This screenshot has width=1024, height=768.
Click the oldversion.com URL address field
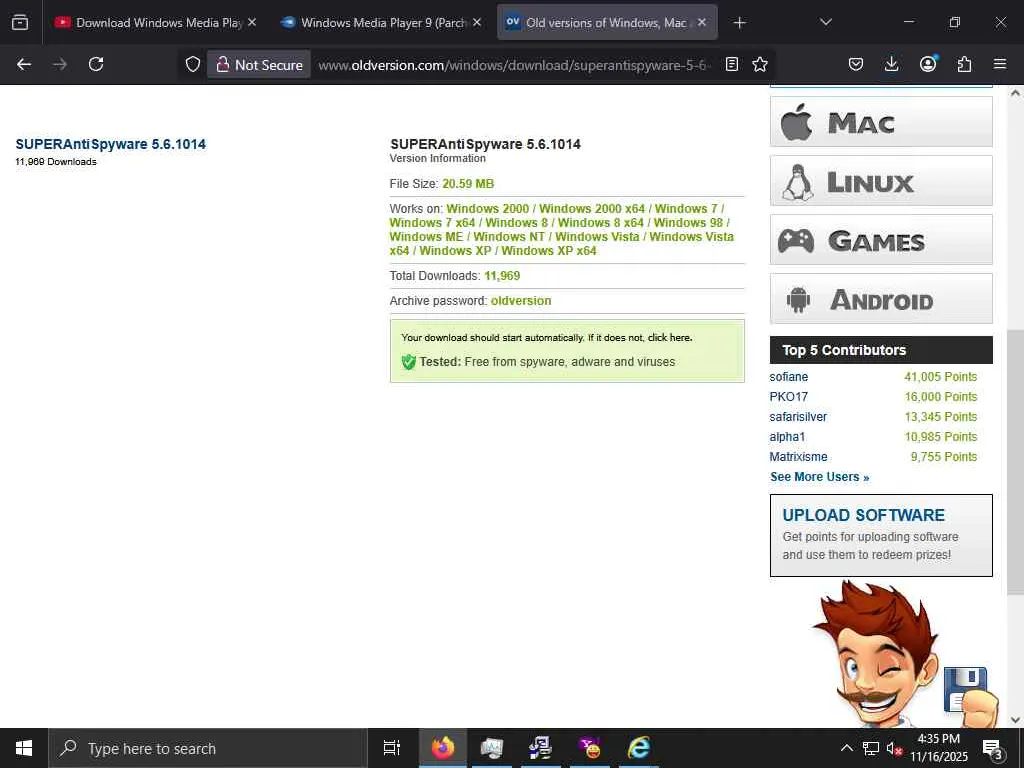point(514,65)
